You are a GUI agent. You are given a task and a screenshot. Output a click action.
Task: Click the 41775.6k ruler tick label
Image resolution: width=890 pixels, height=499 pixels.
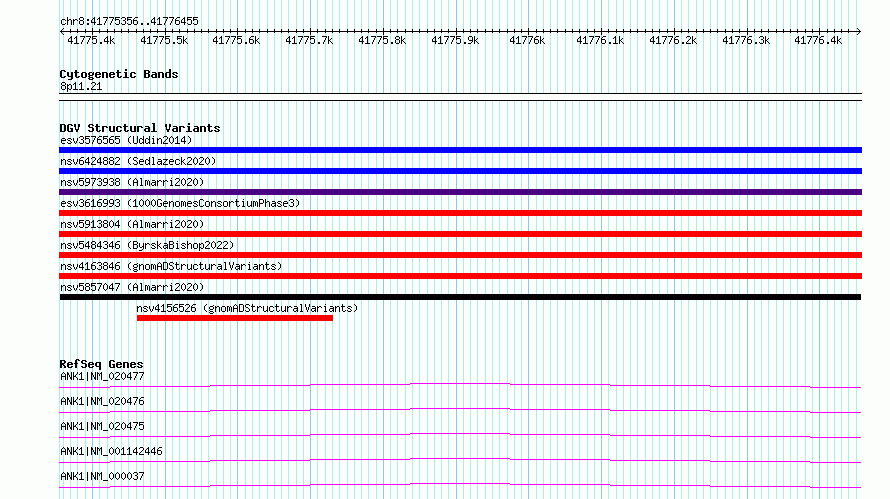pos(236,40)
